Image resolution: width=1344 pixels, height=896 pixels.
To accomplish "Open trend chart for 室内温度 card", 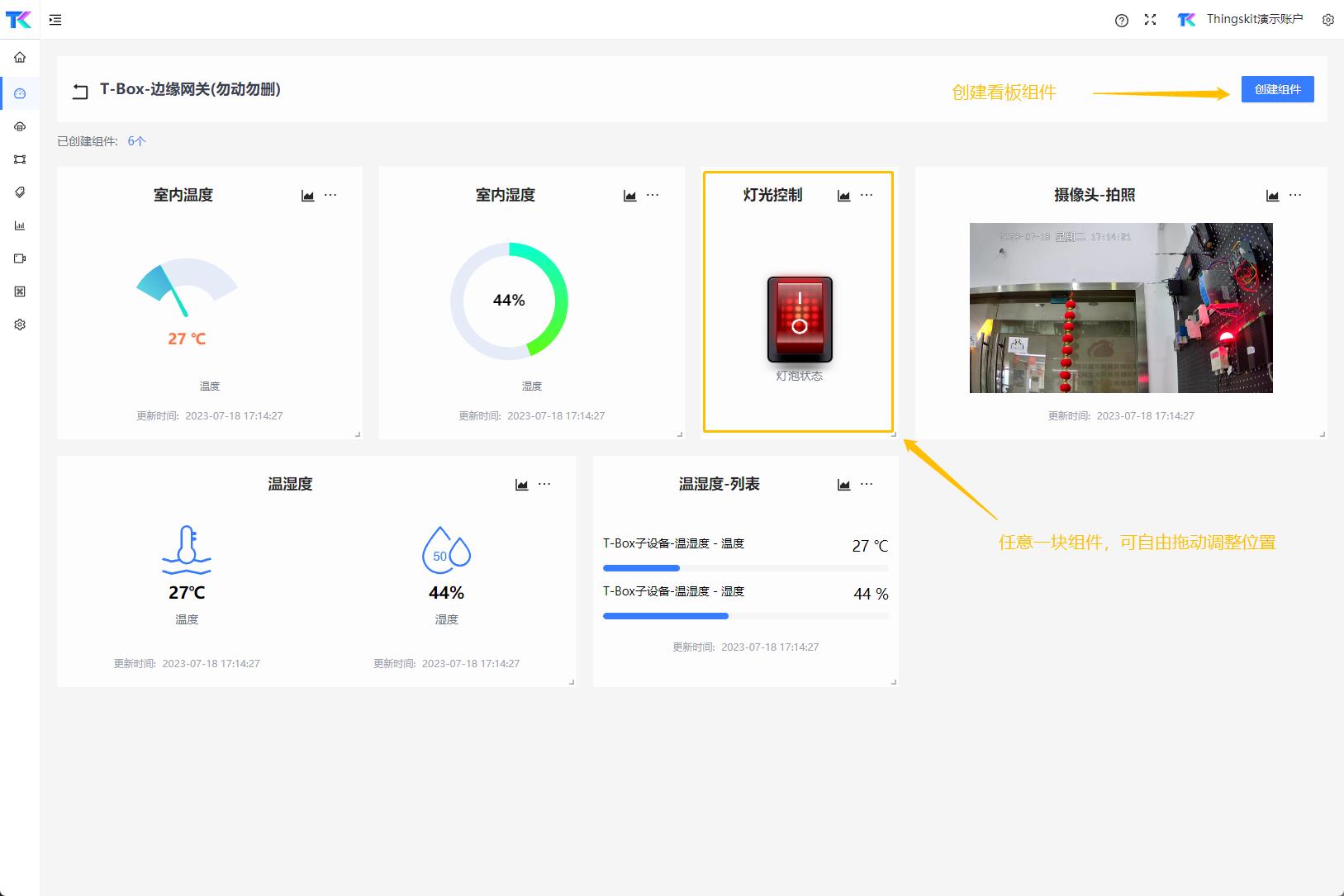I will click(x=307, y=196).
